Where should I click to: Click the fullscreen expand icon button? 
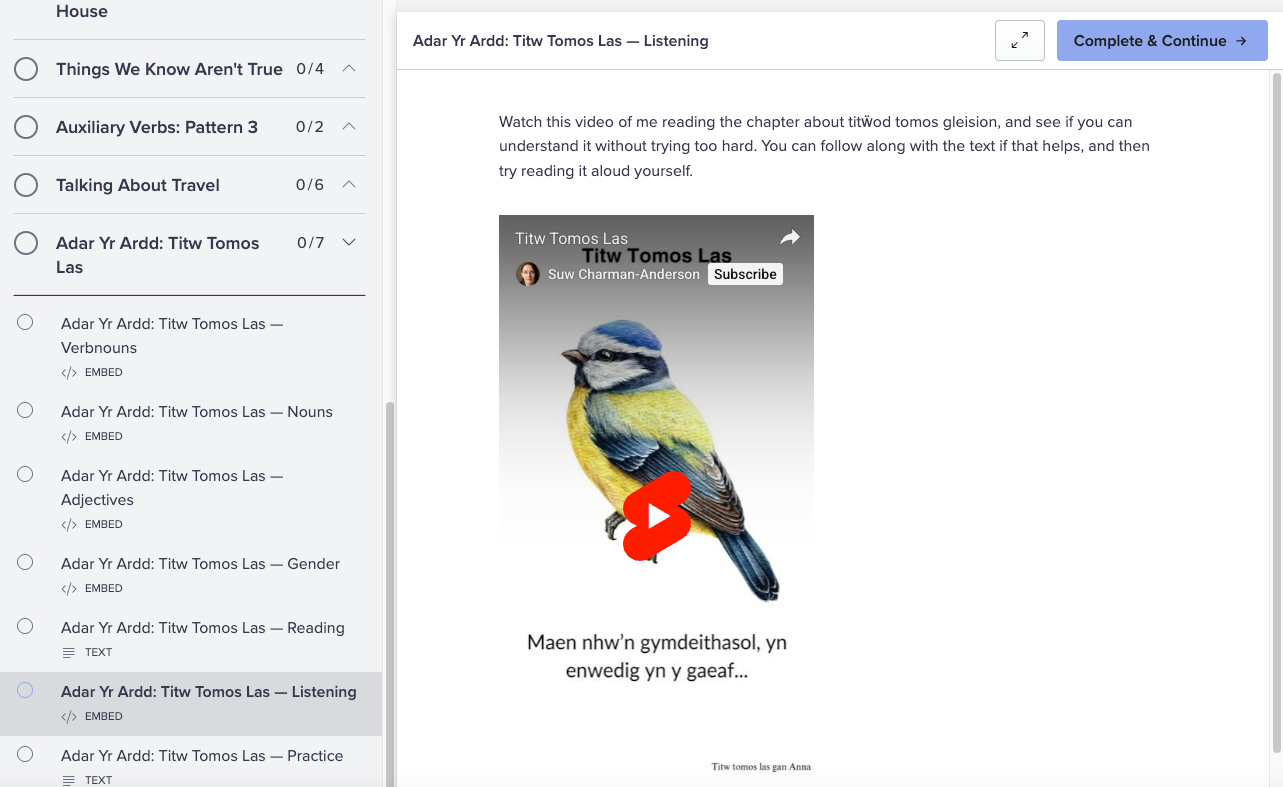(x=1019, y=41)
